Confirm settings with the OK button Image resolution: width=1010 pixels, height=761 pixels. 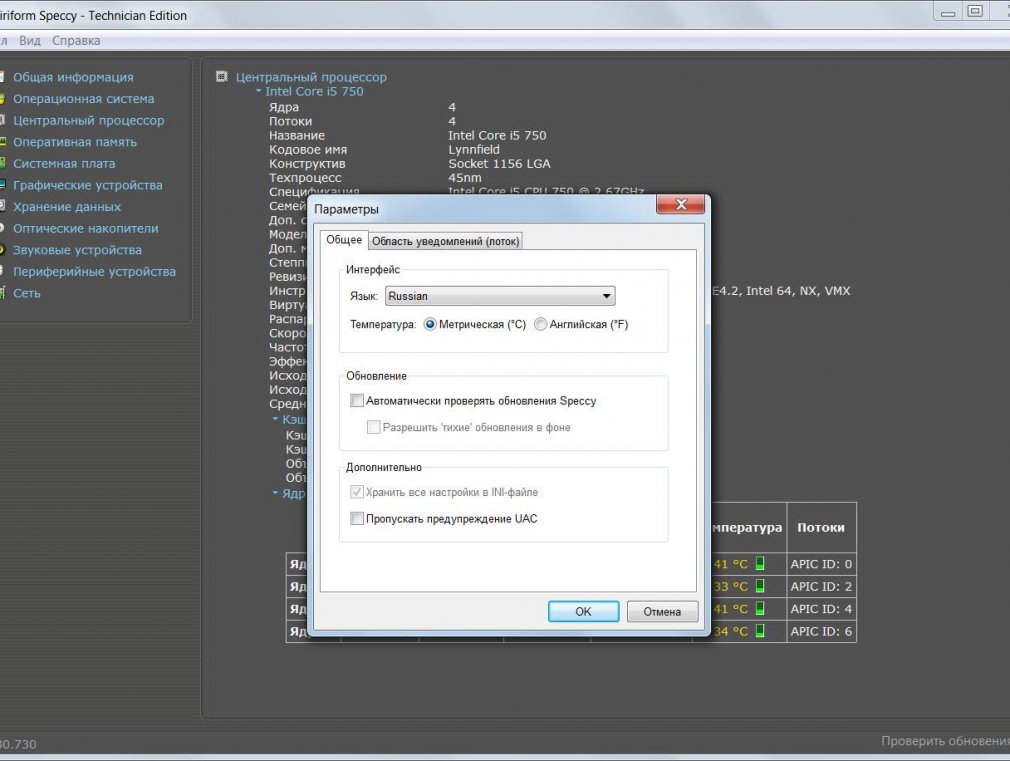(x=583, y=612)
